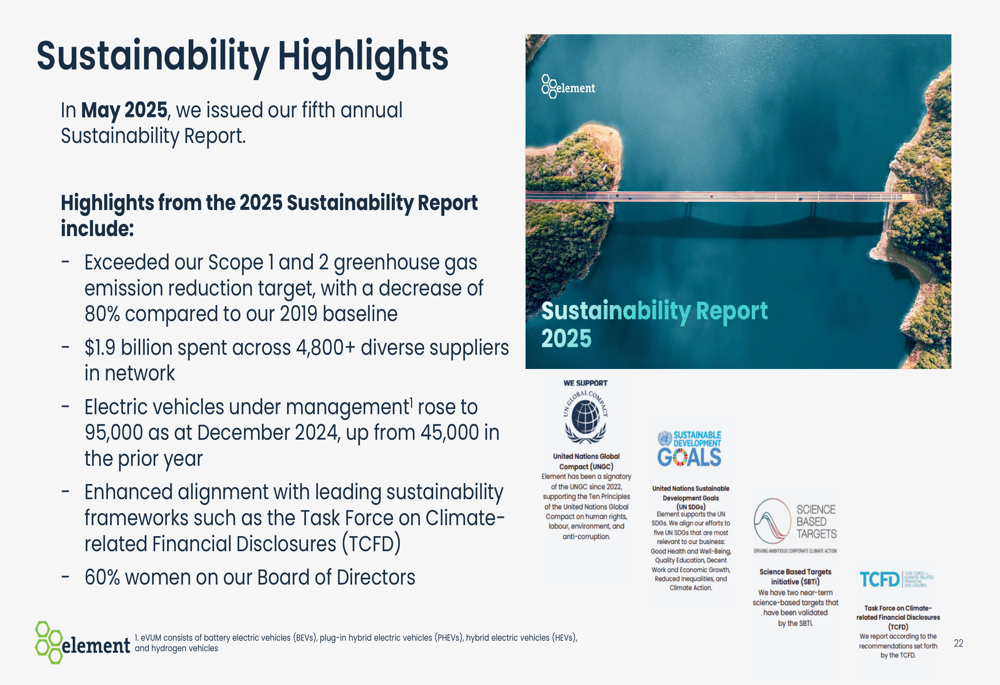Click the "Element supports the UN SDGs" description

691,550
